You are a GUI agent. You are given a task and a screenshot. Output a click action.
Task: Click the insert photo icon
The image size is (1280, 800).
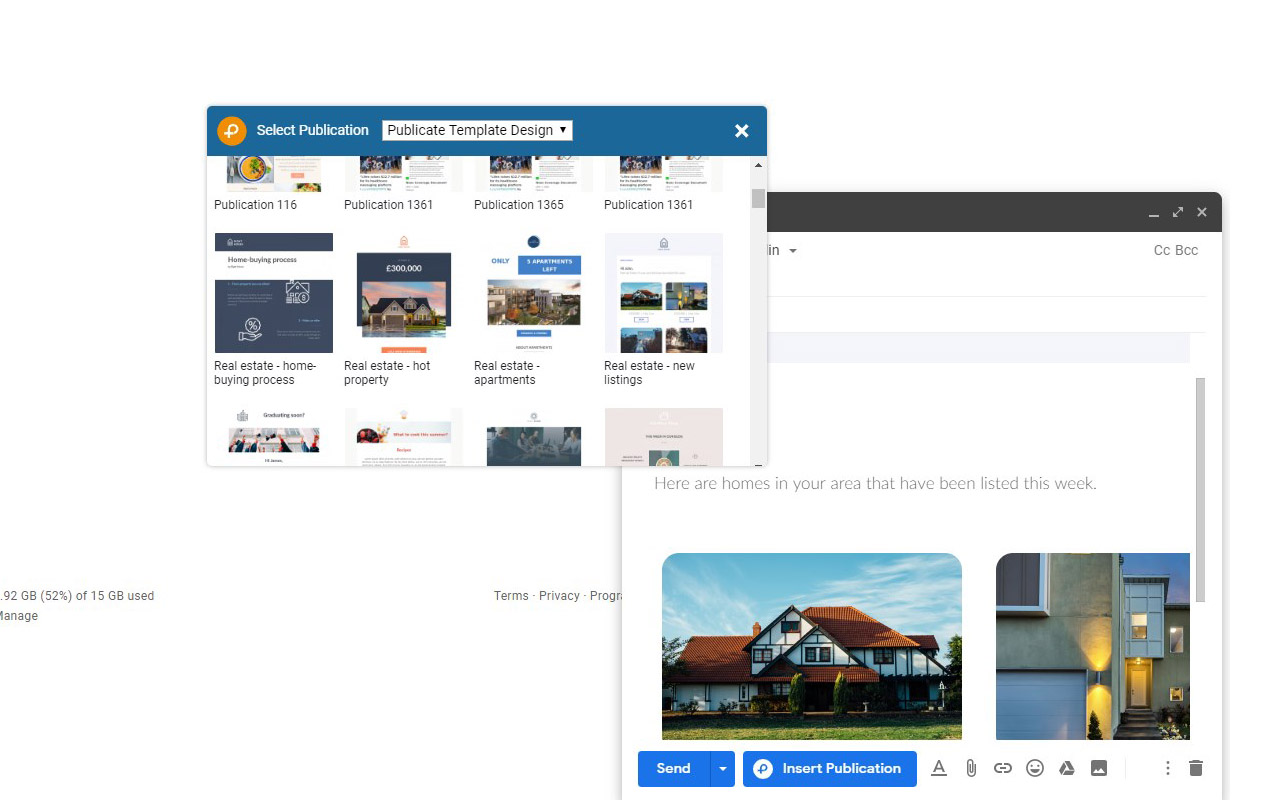pos(1099,768)
